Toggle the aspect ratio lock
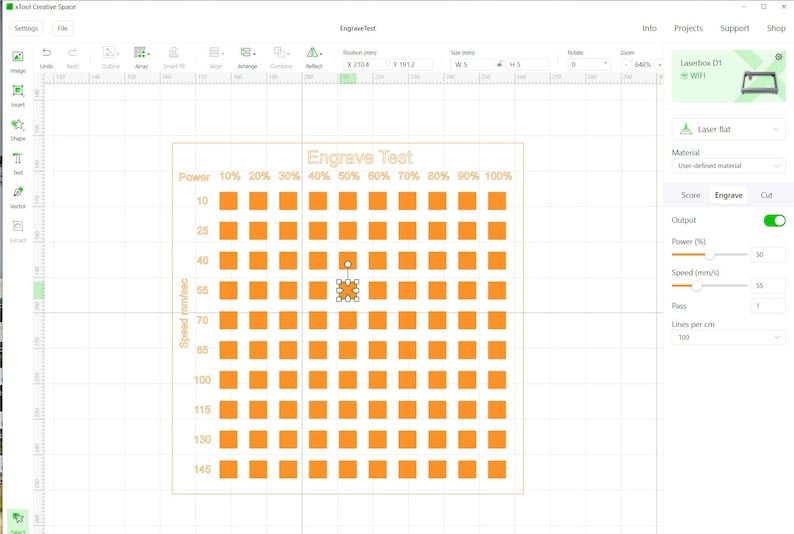This screenshot has height=534, width=794. 499,64
